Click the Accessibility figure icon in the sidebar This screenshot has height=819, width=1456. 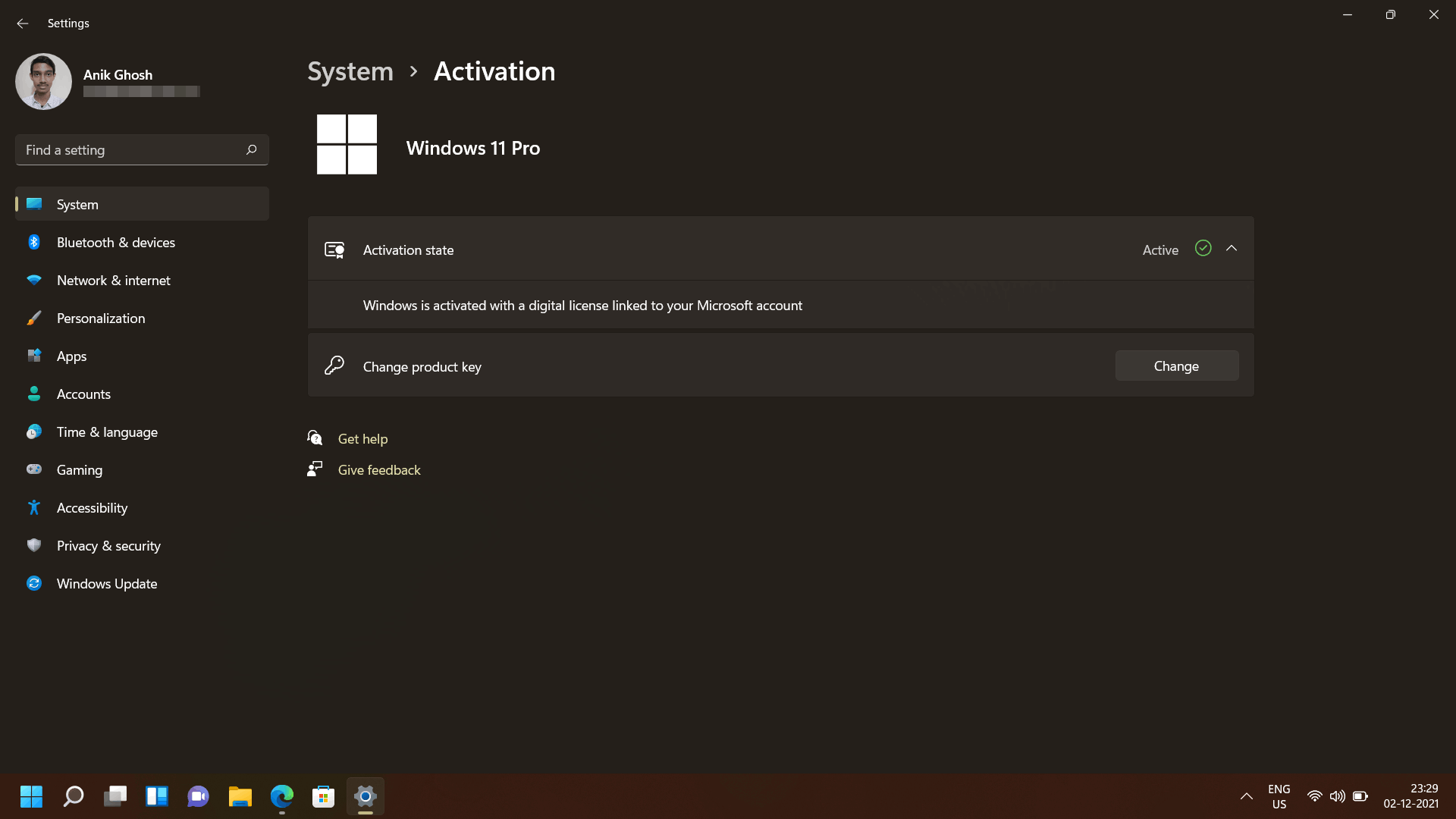pyautogui.click(x=34, y=507)
